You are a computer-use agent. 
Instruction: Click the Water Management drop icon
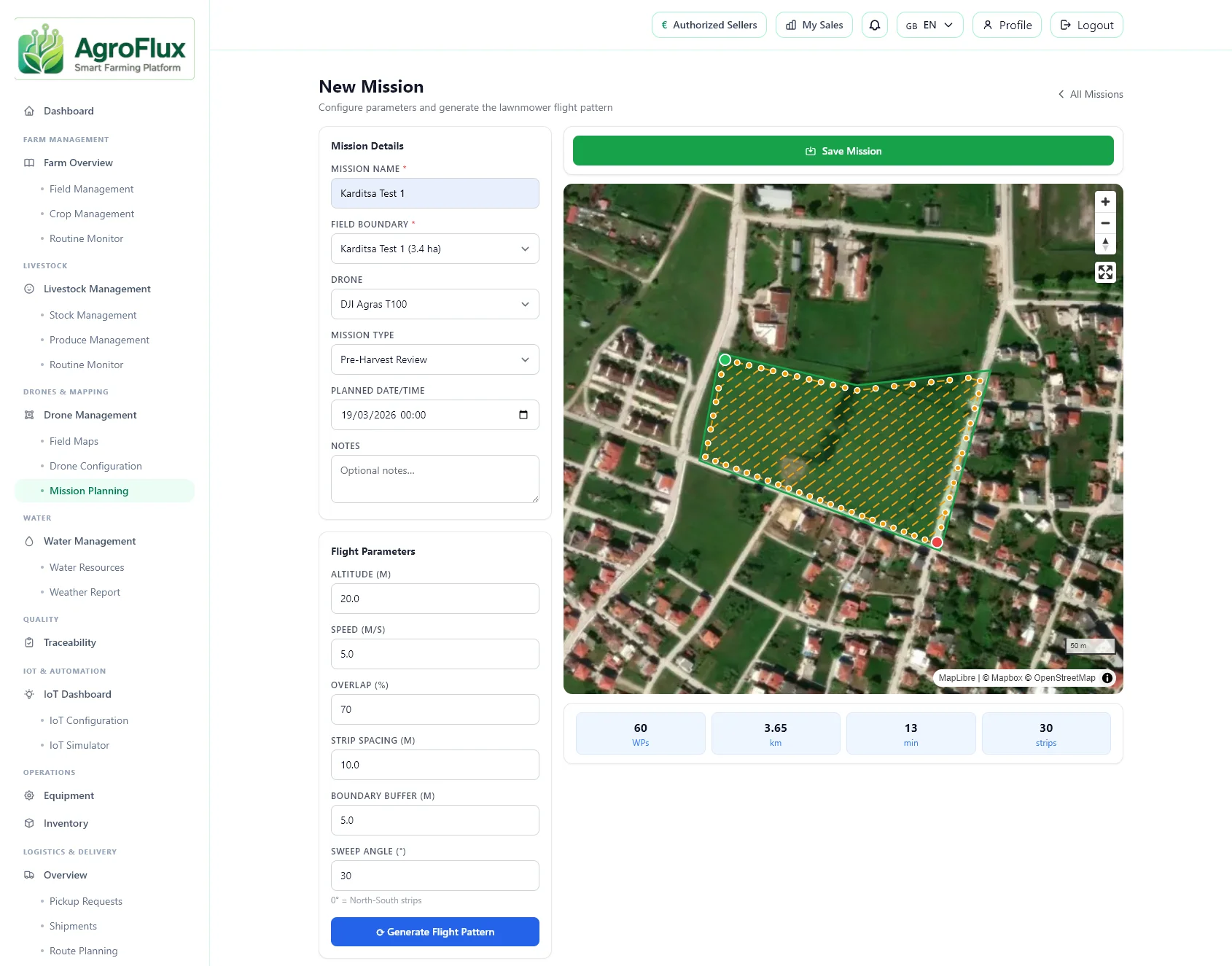point(29,541)
